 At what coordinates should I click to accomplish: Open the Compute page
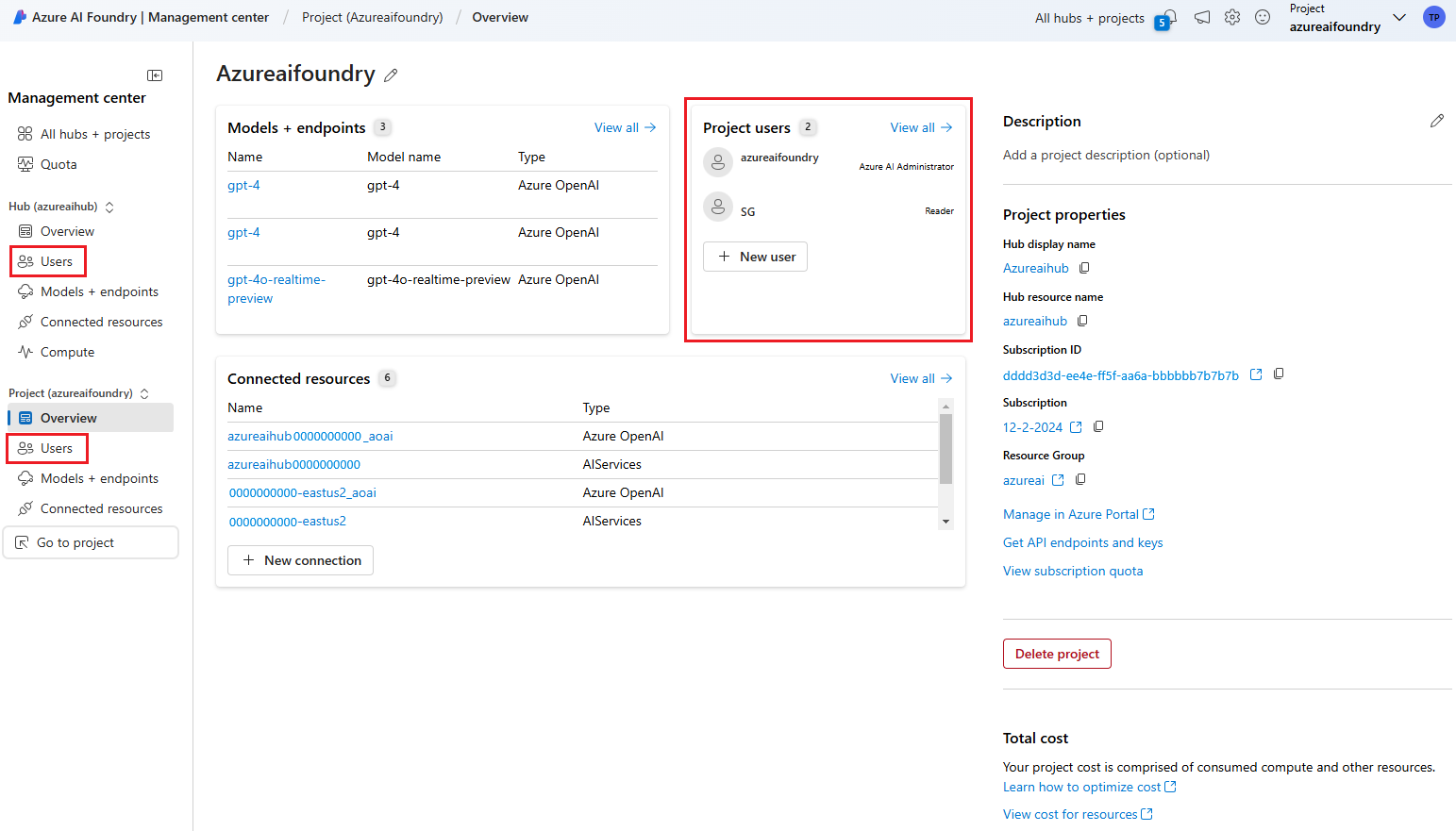pos(57,352)
